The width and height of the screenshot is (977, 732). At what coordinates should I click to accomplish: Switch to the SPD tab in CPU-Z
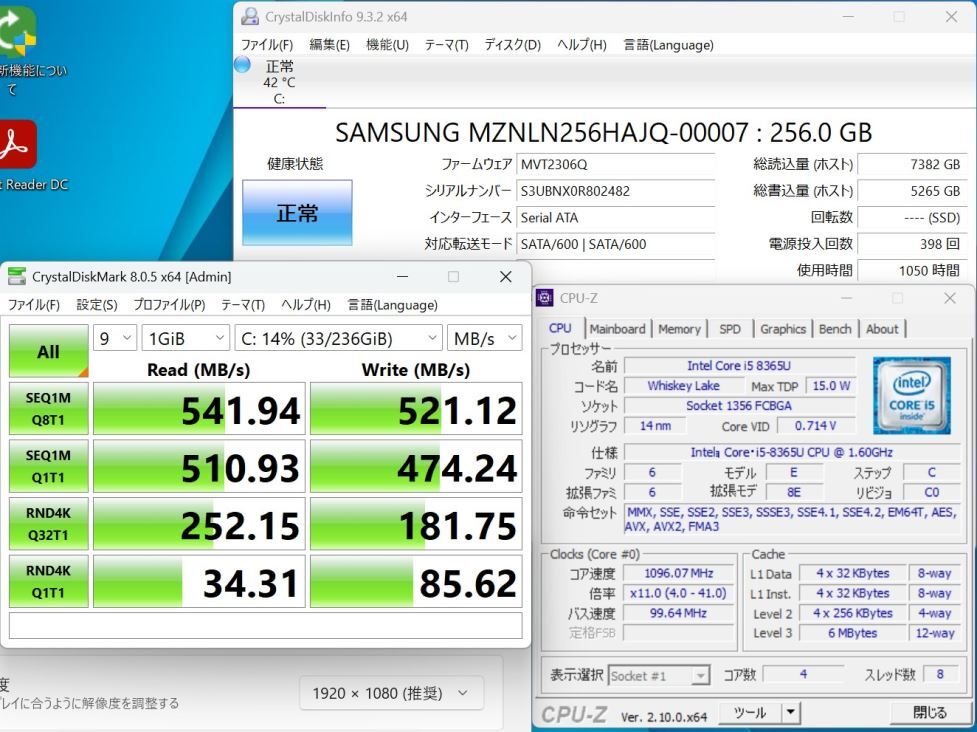click(730, 328)
